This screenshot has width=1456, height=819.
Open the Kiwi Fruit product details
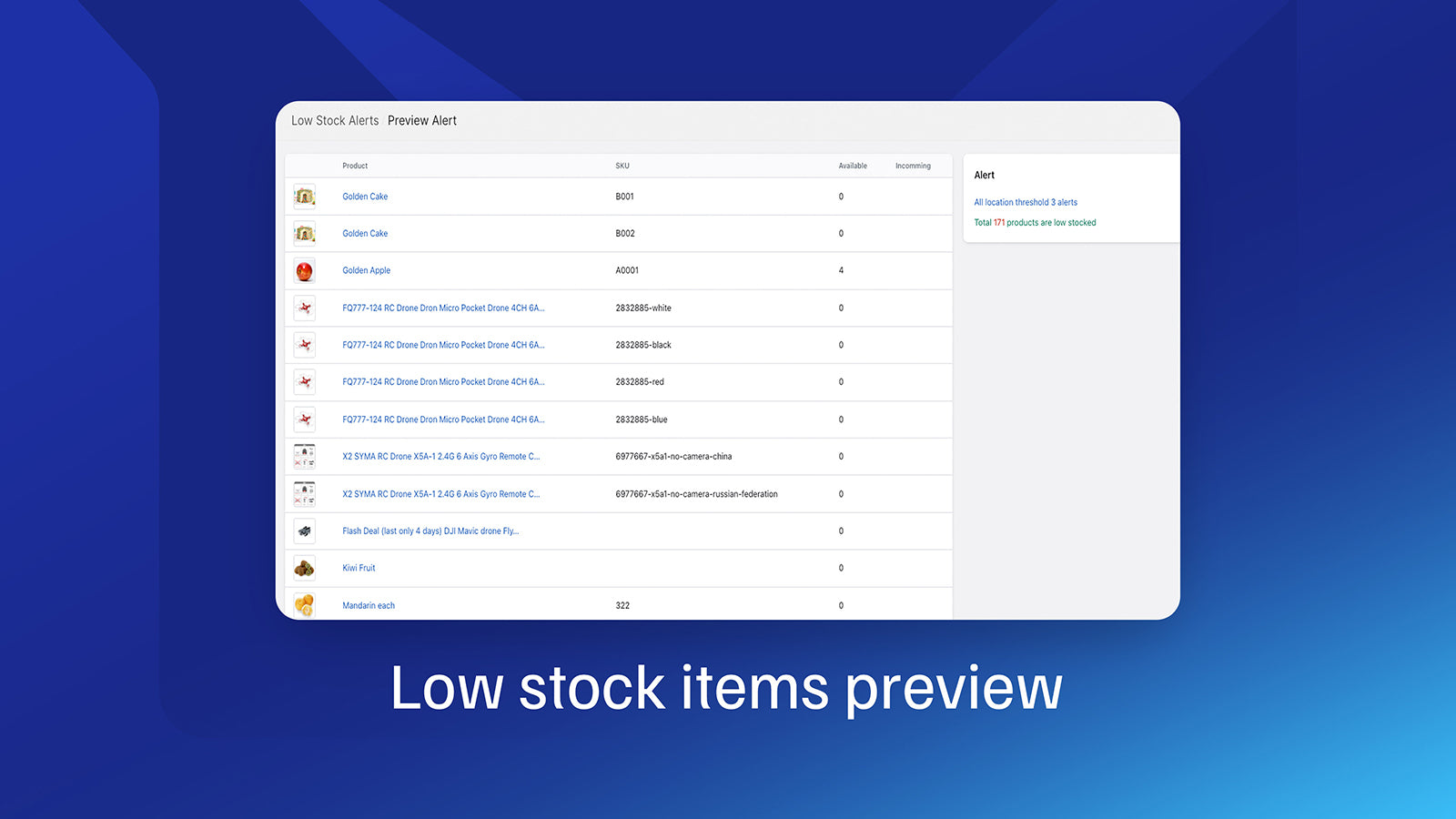(x=358, y=568)
